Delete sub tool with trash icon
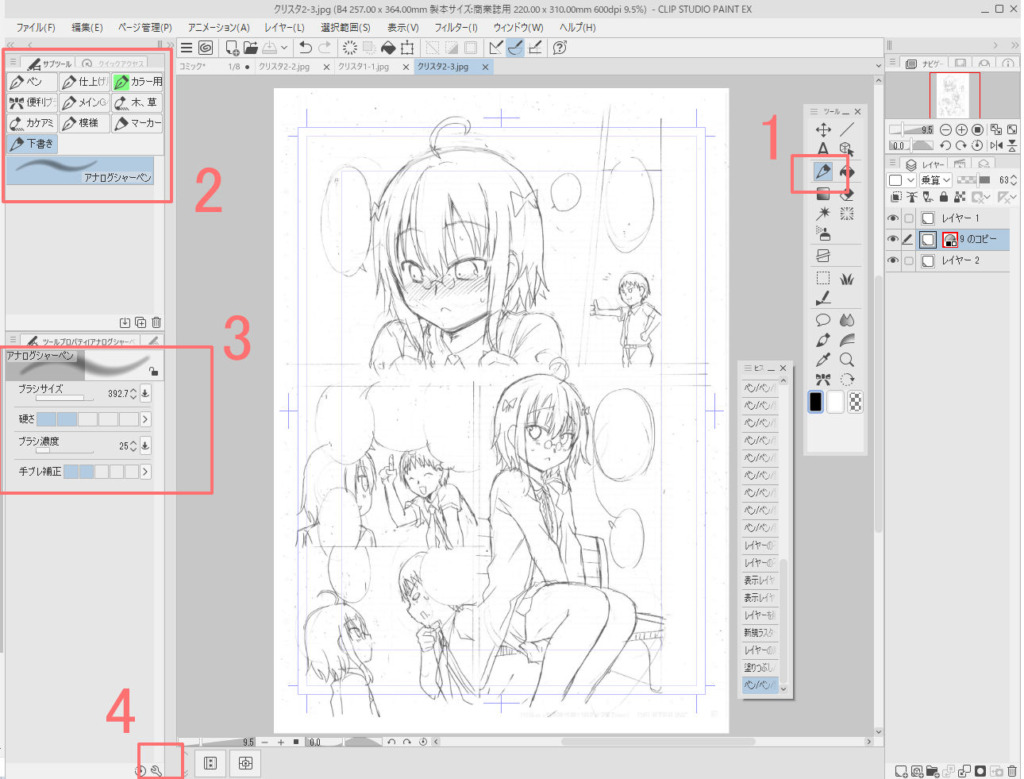The height and width of the screenshot is (779, 1024). [x=156, y=323]
